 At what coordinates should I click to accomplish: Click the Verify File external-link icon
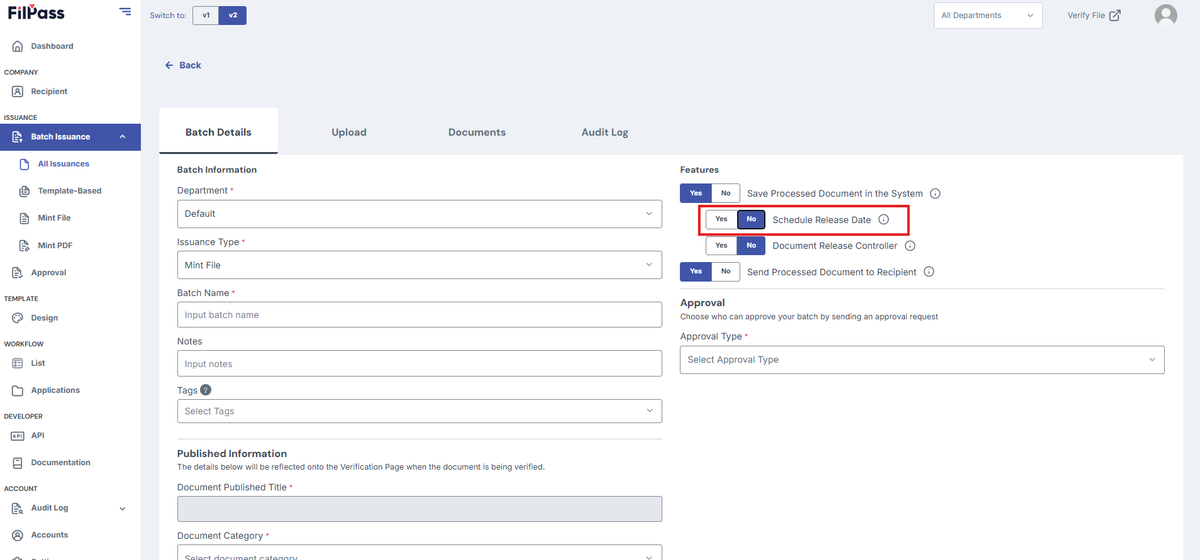(x=1115, y=15)
